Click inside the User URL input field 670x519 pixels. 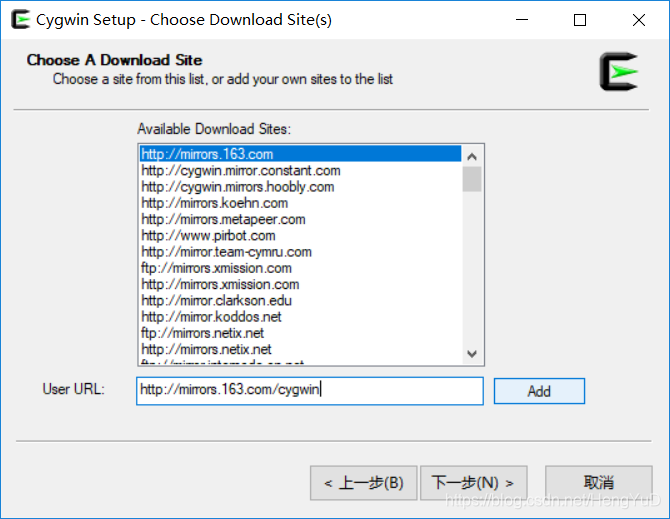pos(310,390)
